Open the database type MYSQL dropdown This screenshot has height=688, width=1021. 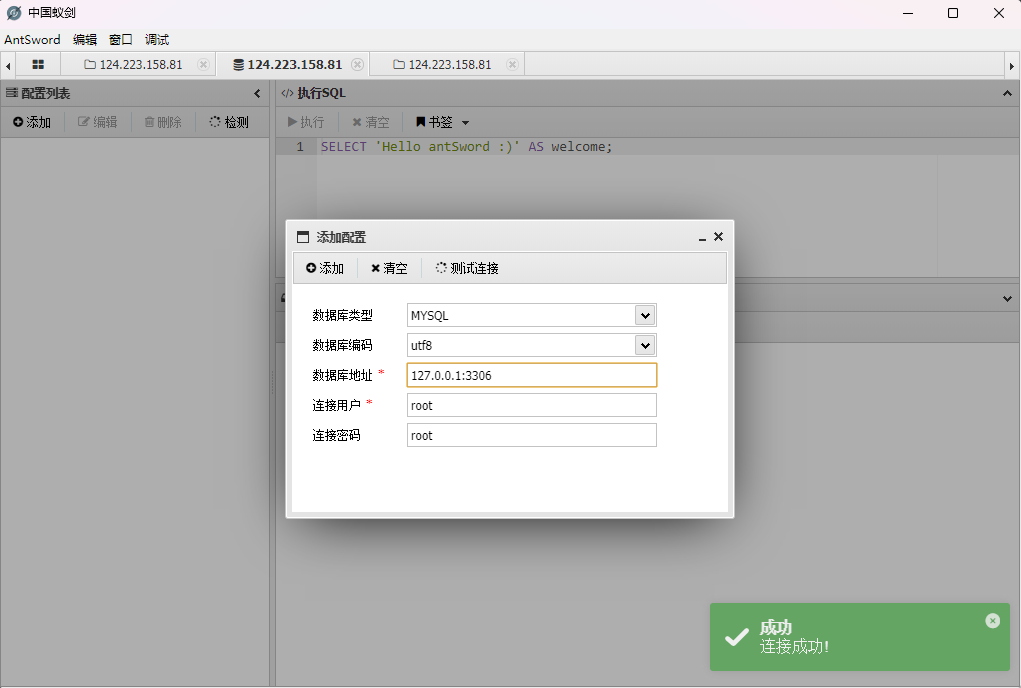(644, 315)
